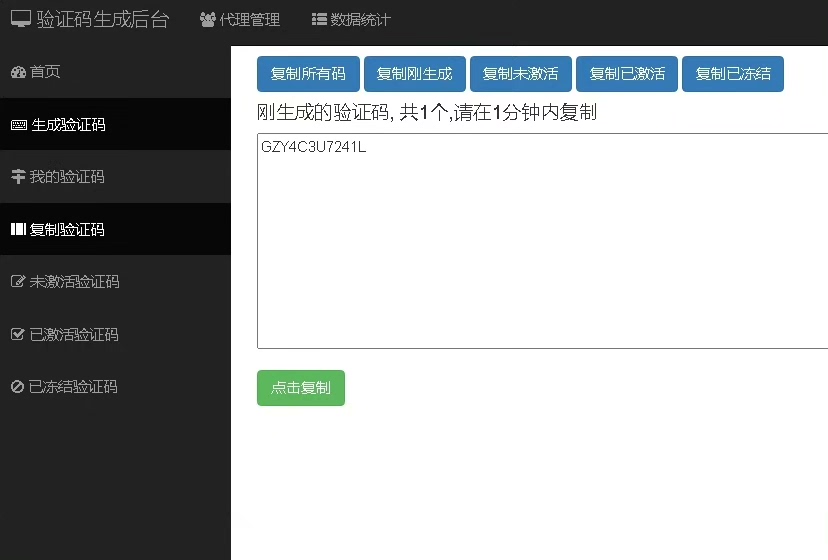The height and width of the screenshot is (560, 828).
Task: Open the 代理管理 top menu
Action: pos(240,20)
